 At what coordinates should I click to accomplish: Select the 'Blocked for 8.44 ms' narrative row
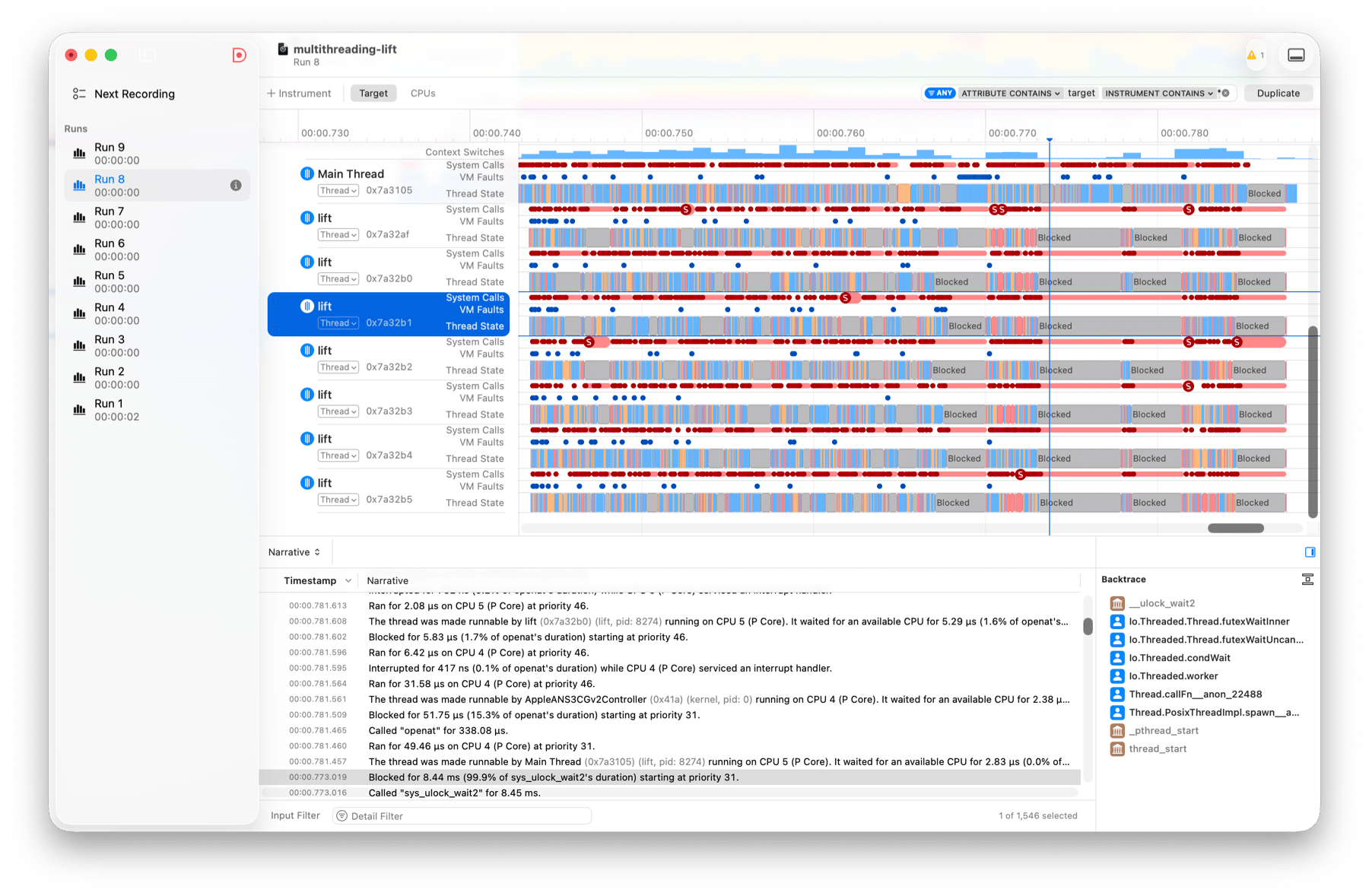(x=669, y=777)
